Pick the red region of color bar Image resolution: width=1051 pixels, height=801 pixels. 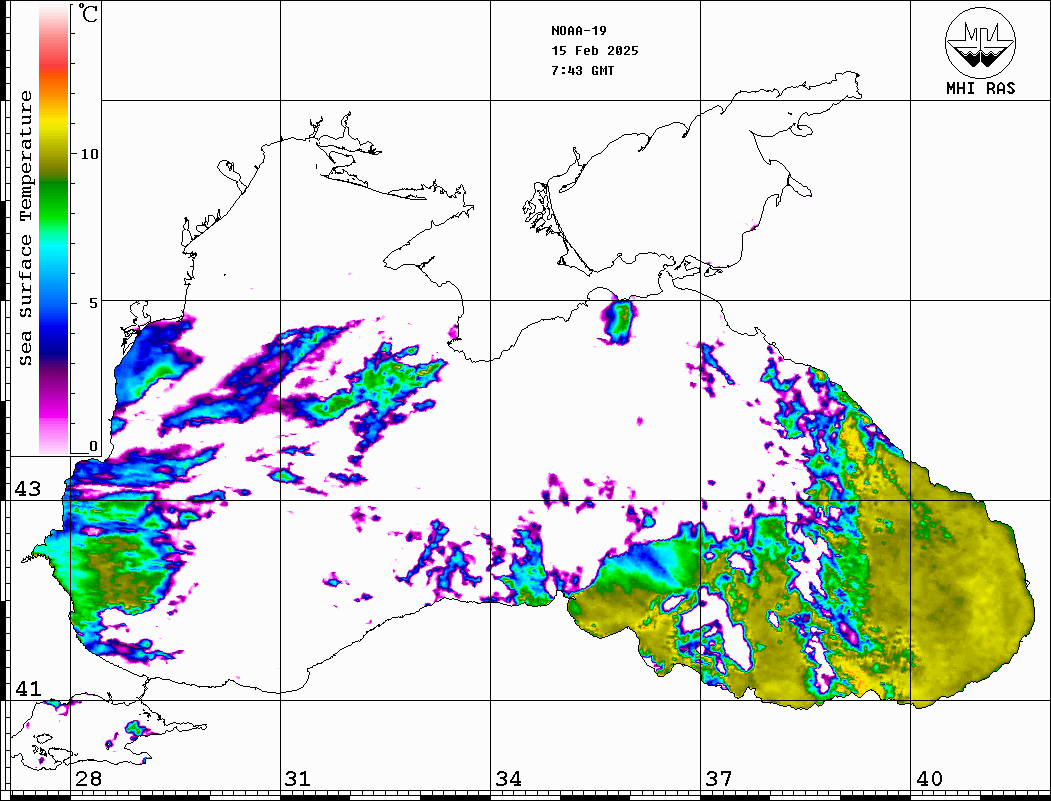pyautogui.click(x=54, y=64)
